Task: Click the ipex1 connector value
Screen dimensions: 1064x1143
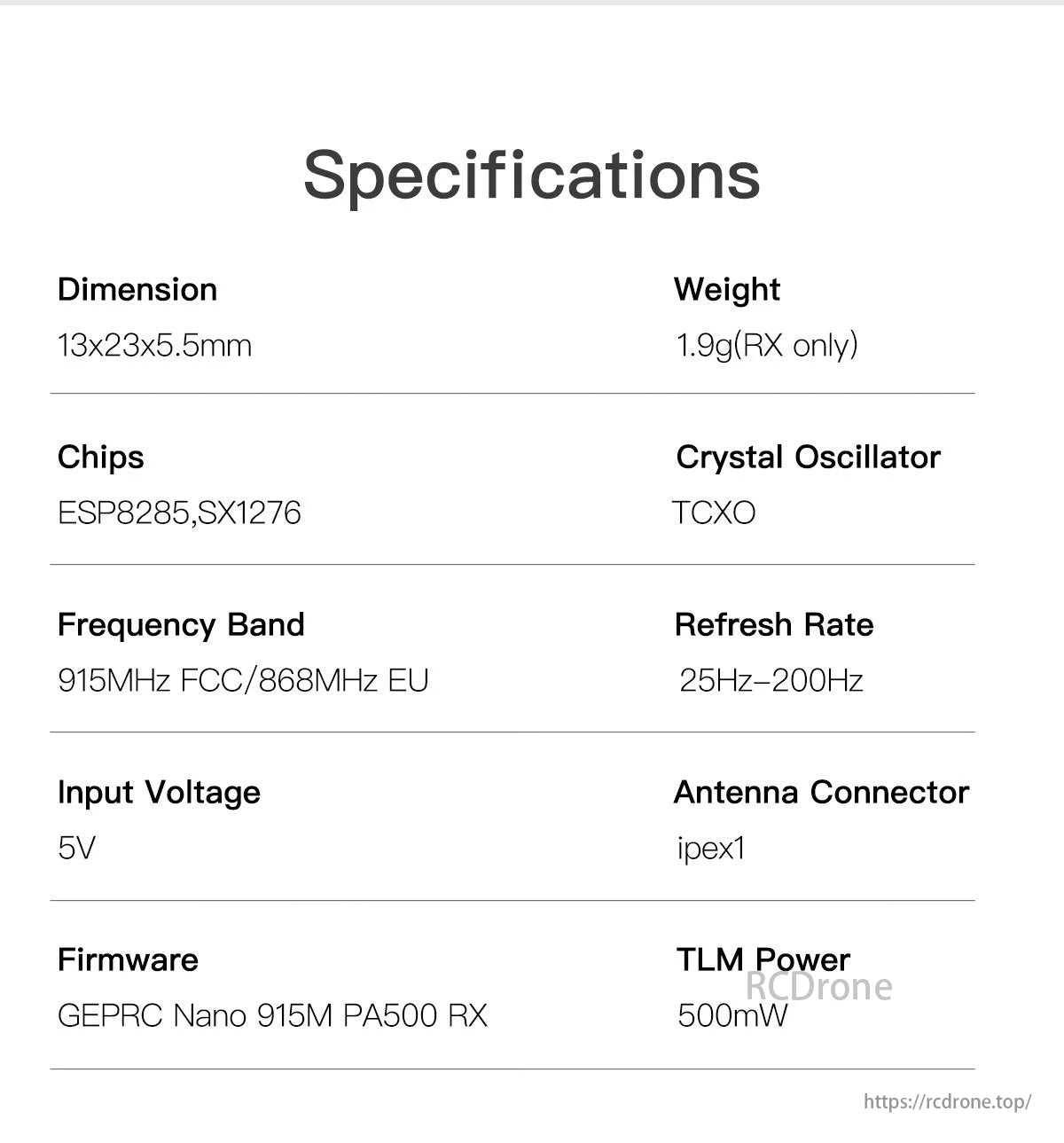Action: pyautogui.click(x=711, y=849)
